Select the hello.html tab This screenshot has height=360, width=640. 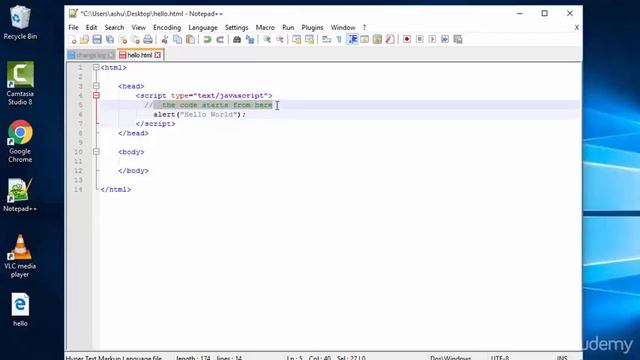140,55
